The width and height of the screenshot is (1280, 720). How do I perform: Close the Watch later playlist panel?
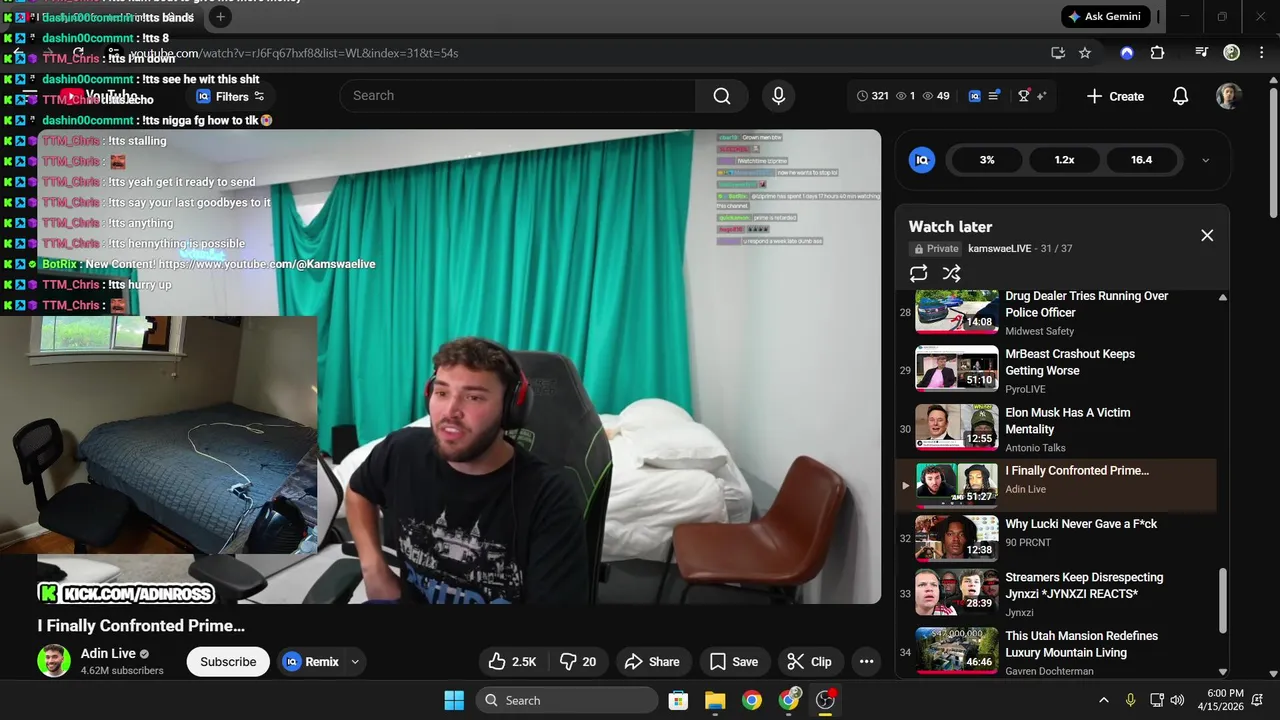[x=1207, y=236]
